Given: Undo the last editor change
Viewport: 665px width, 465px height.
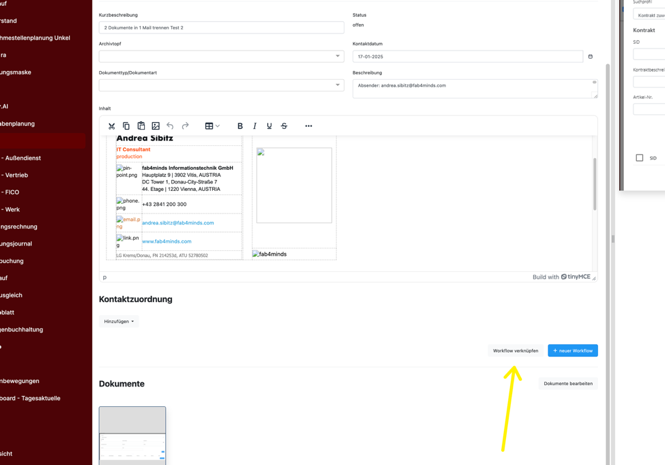Looking at the screenshot, I should [170, 126].
